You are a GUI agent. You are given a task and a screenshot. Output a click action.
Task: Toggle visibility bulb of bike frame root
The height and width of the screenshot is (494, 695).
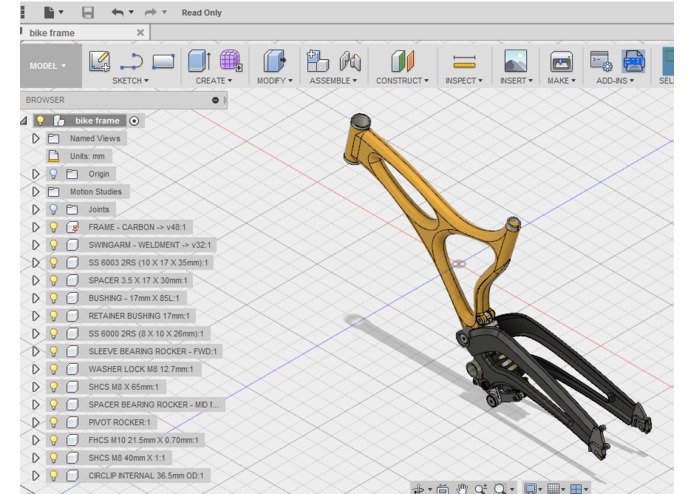pos(40,121)
